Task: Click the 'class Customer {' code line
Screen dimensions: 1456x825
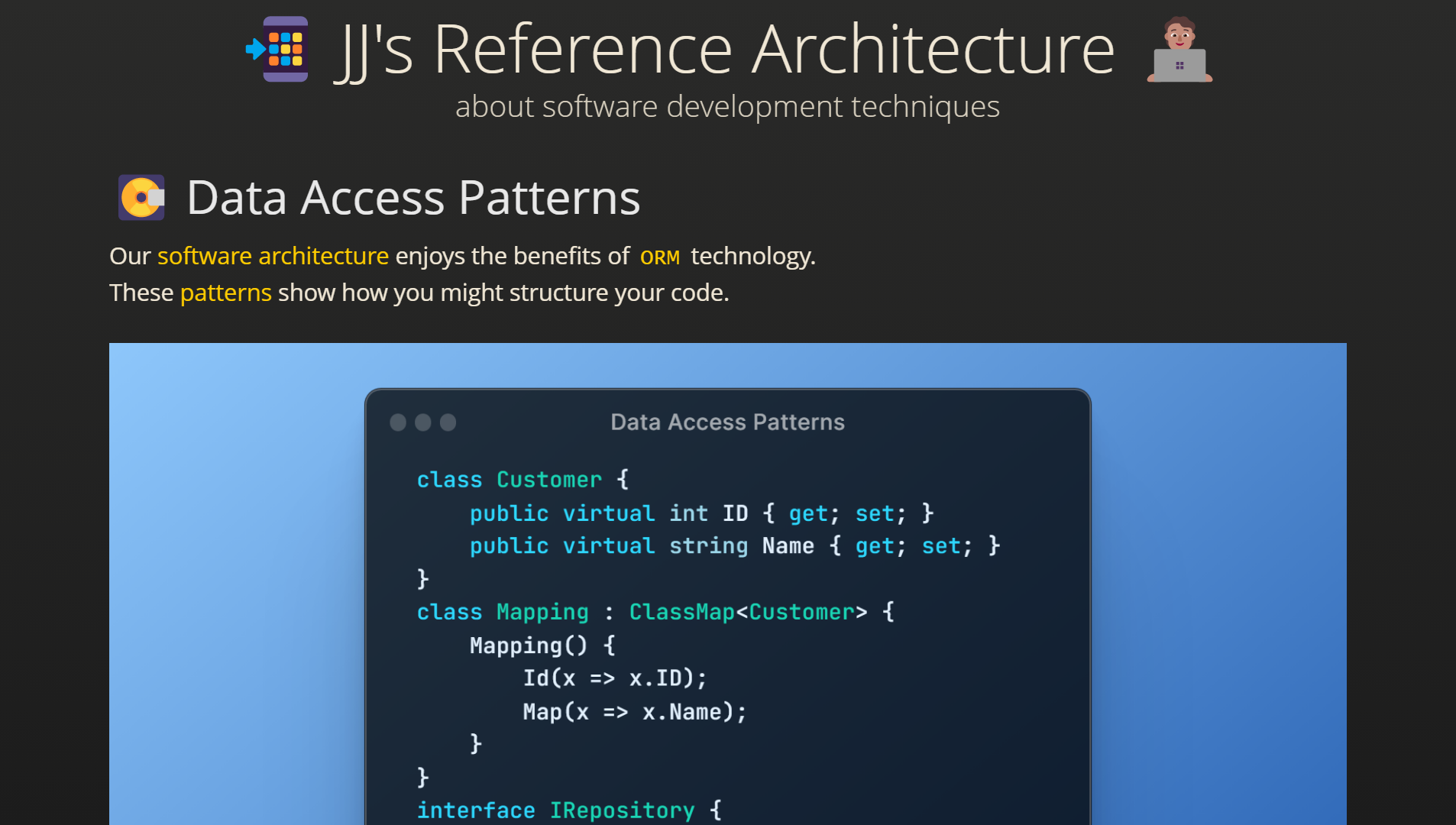Action: (x=523, y=480)
